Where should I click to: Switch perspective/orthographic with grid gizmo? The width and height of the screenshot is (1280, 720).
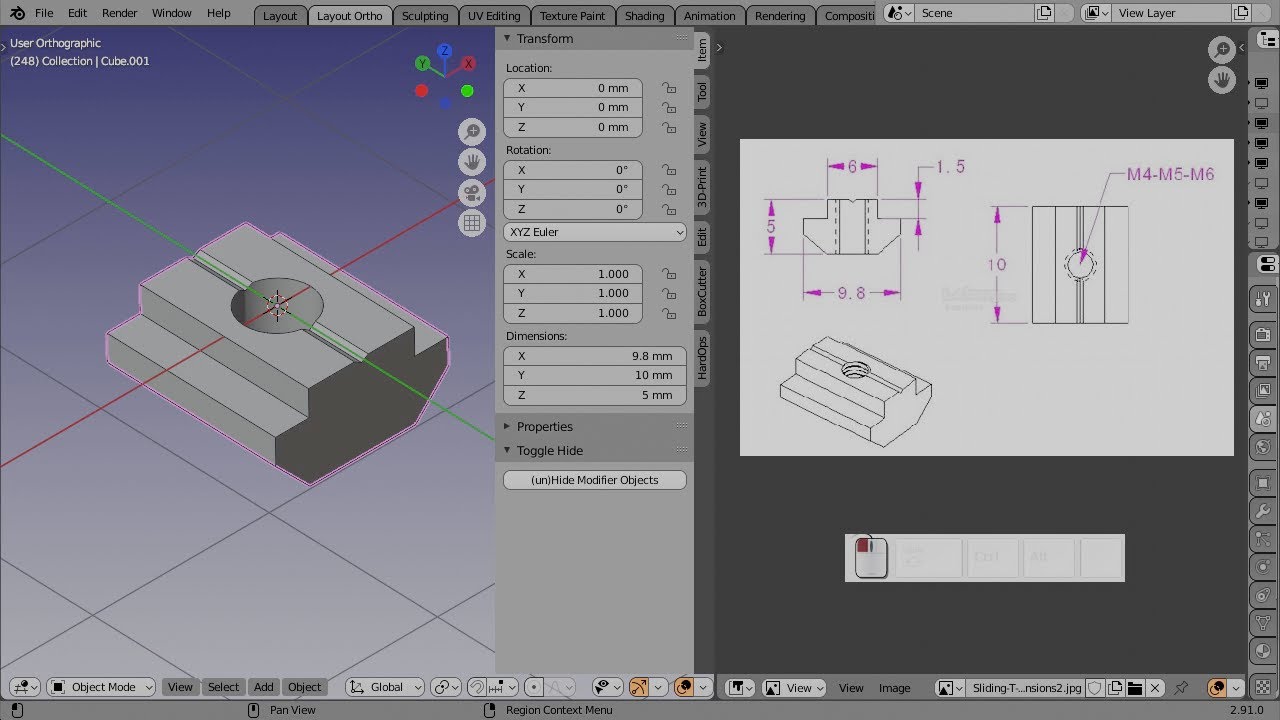472,223
